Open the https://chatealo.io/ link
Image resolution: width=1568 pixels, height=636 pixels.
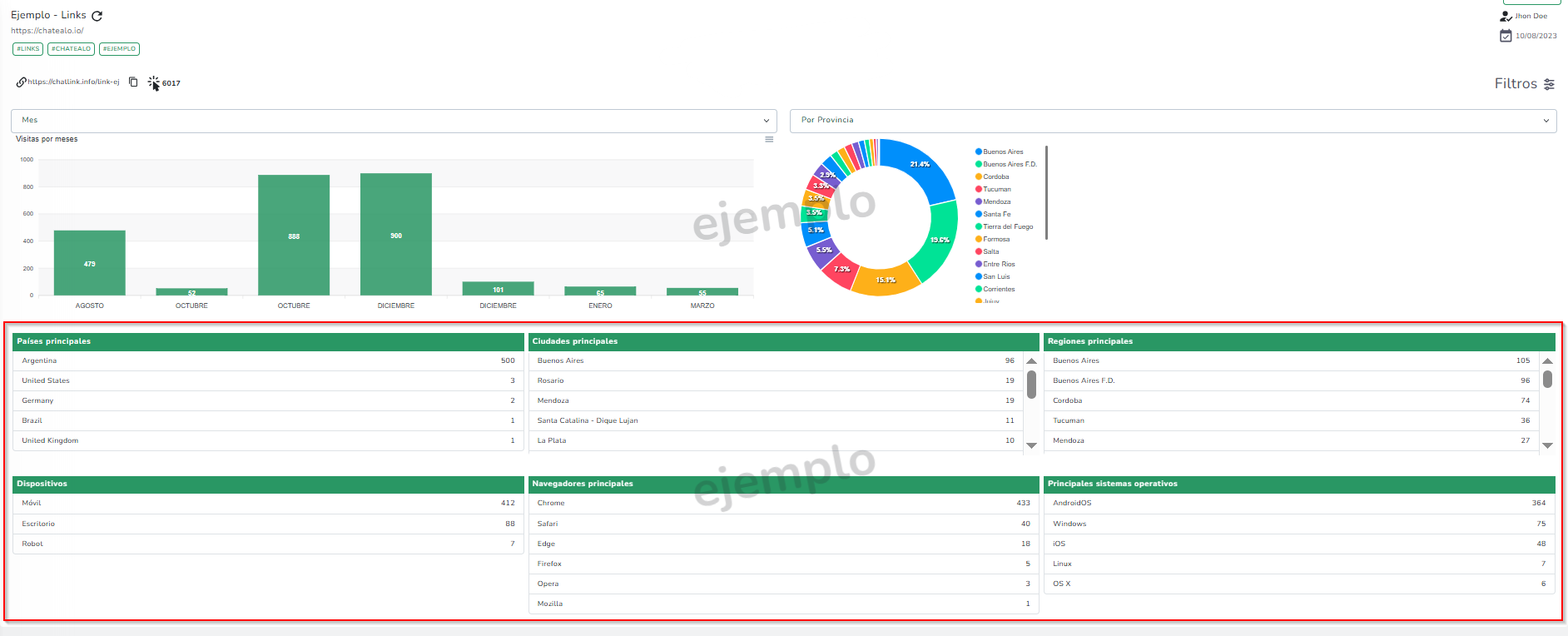click(x=47, y=31)
